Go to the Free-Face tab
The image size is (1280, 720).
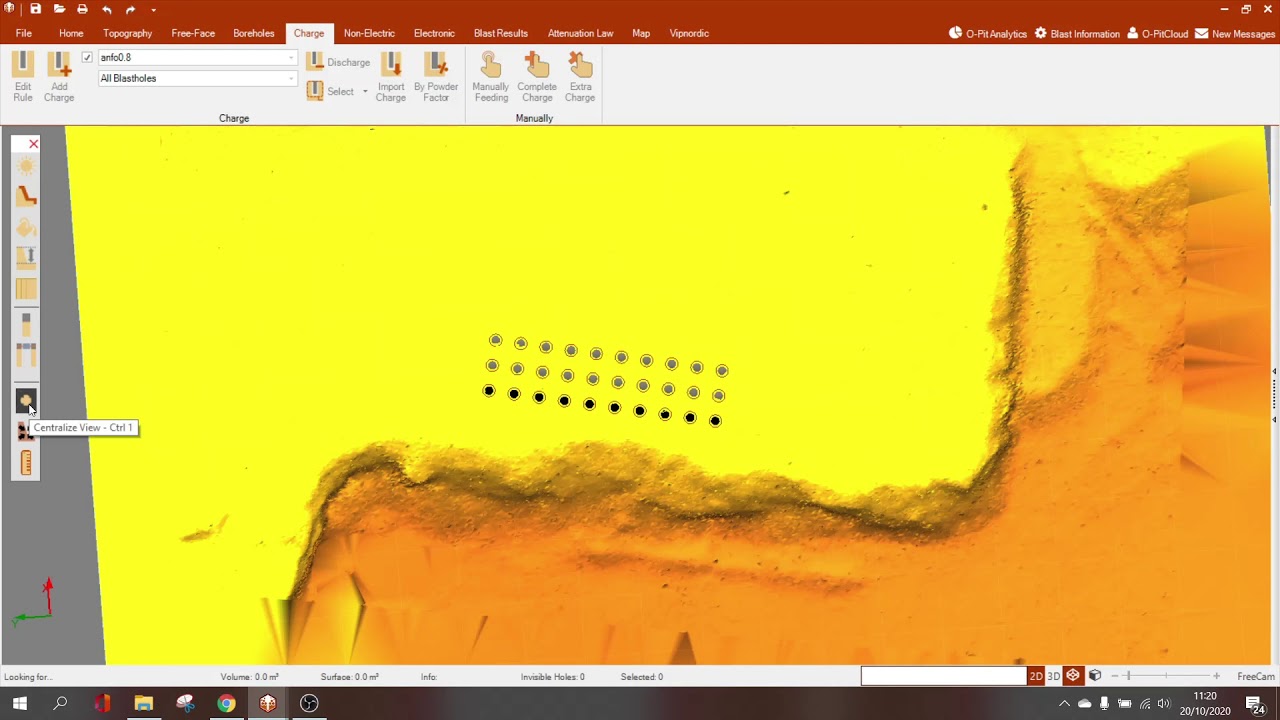tap(193, 33)
